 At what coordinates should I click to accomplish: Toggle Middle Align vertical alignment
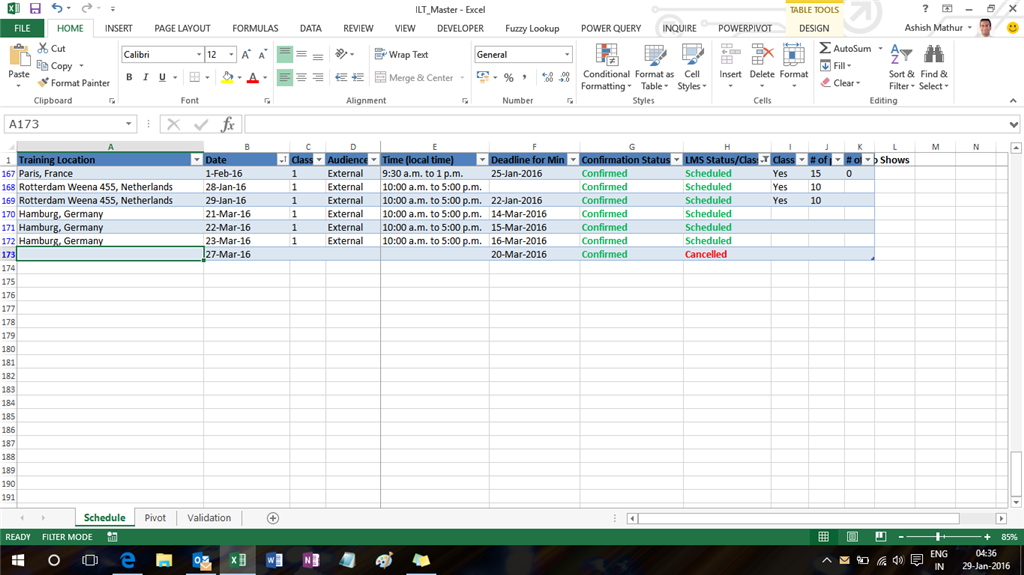[301, 55]
